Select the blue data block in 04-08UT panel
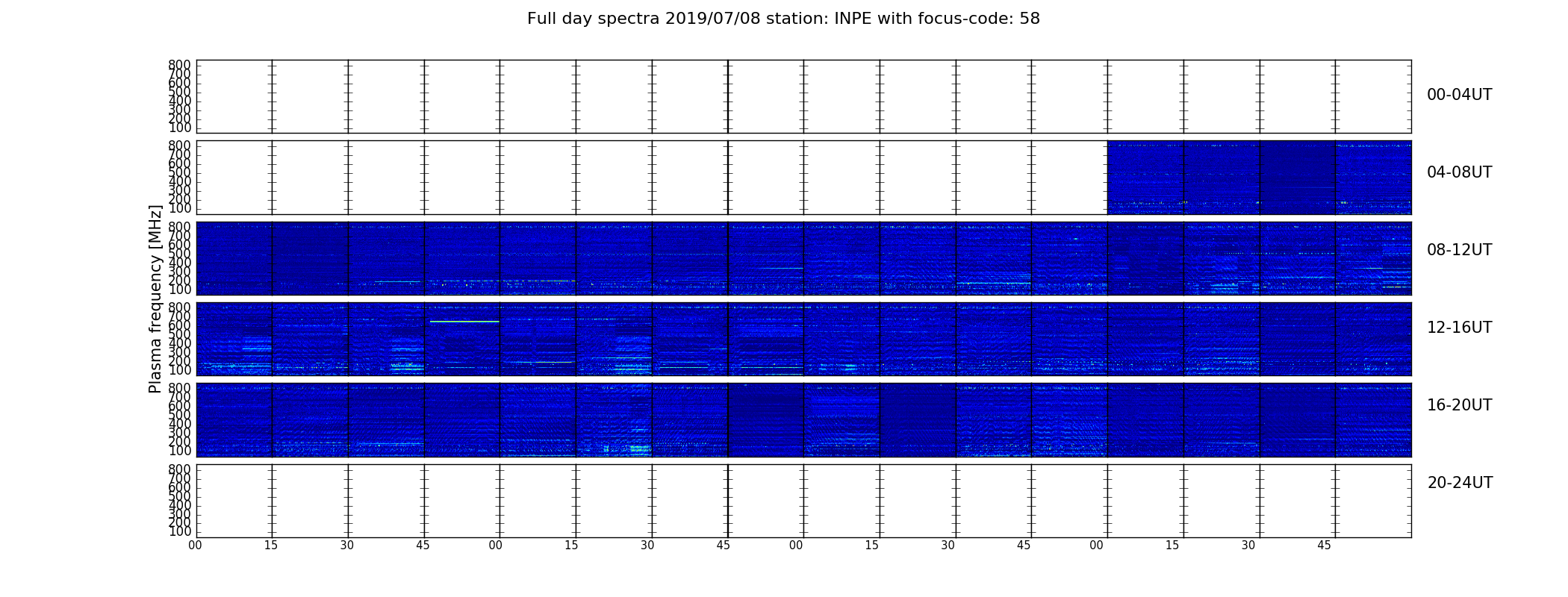This screenshot has width=1568, height=597. click(x=1259, y=178)
